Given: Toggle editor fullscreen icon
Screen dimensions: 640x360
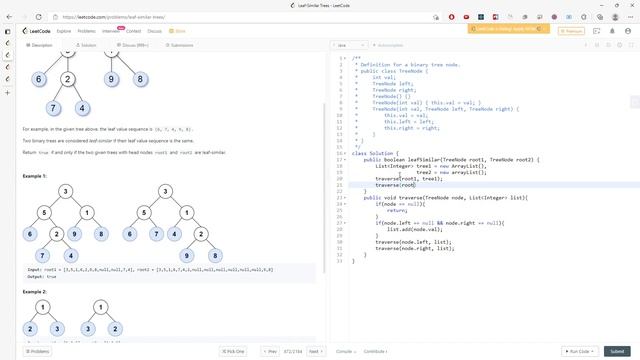Looking at the screenshot, I should click(x=631, y=45).
